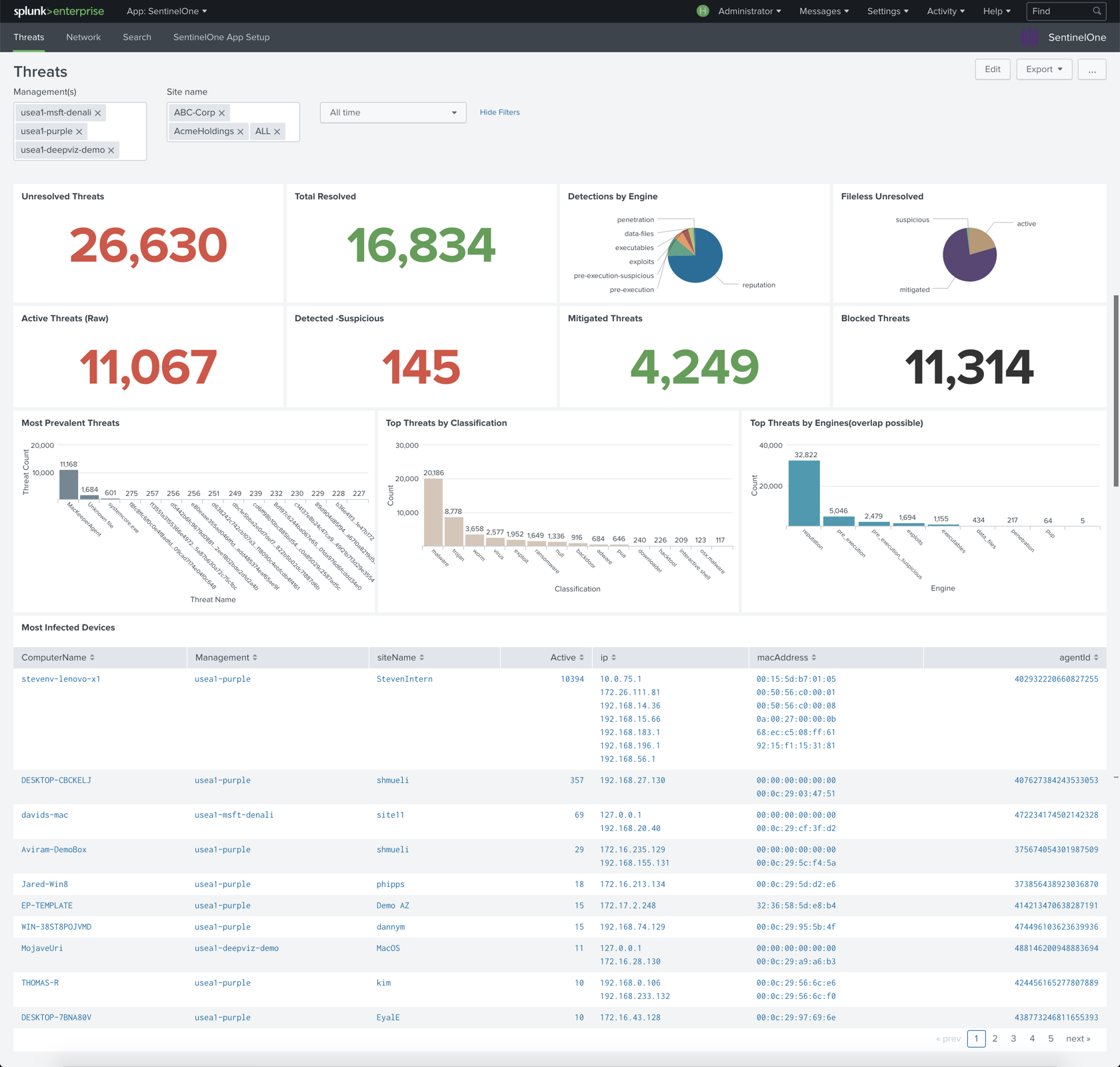
Task: Switch to the Threats tab
Action: pos(29,37)
